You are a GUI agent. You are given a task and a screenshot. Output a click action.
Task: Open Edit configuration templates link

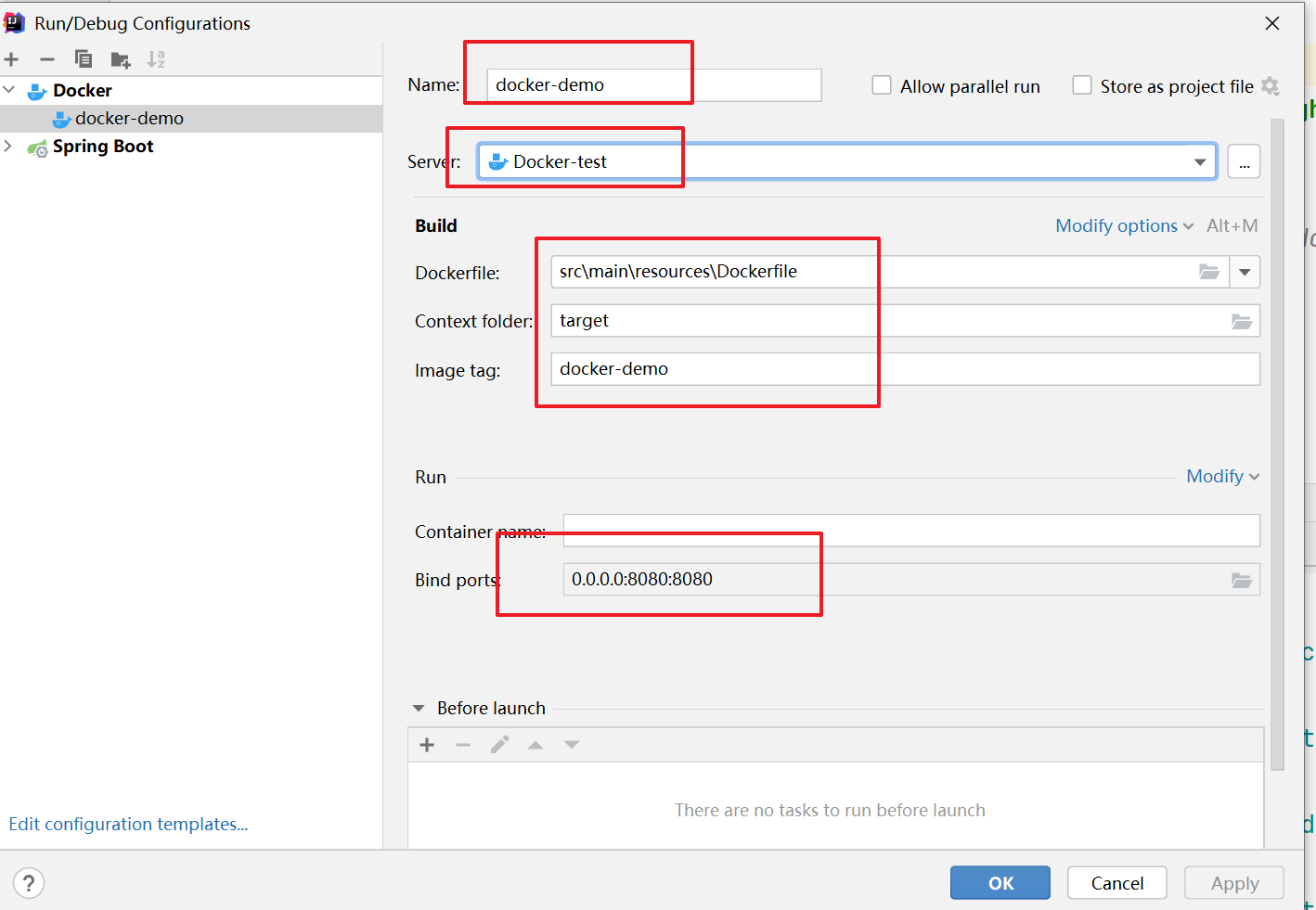coord(128,824)
